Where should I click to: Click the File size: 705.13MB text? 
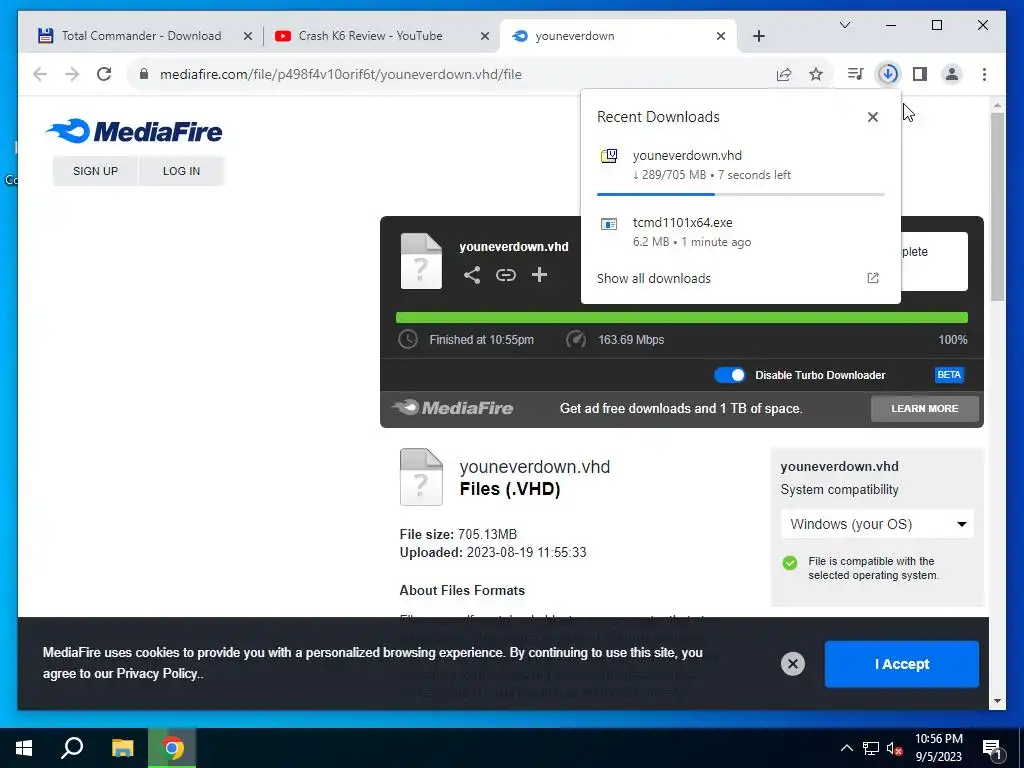(458, 534)
